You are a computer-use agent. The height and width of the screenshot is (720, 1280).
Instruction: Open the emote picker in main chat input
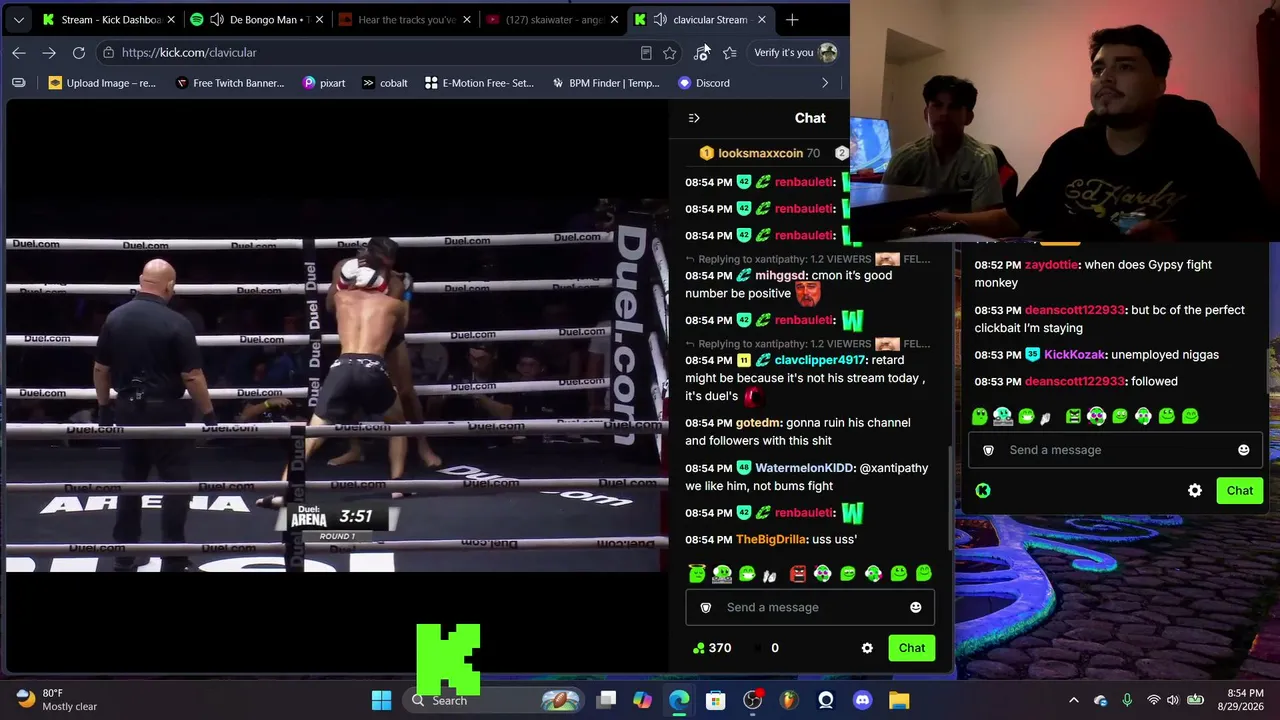(x=915, y=607)
